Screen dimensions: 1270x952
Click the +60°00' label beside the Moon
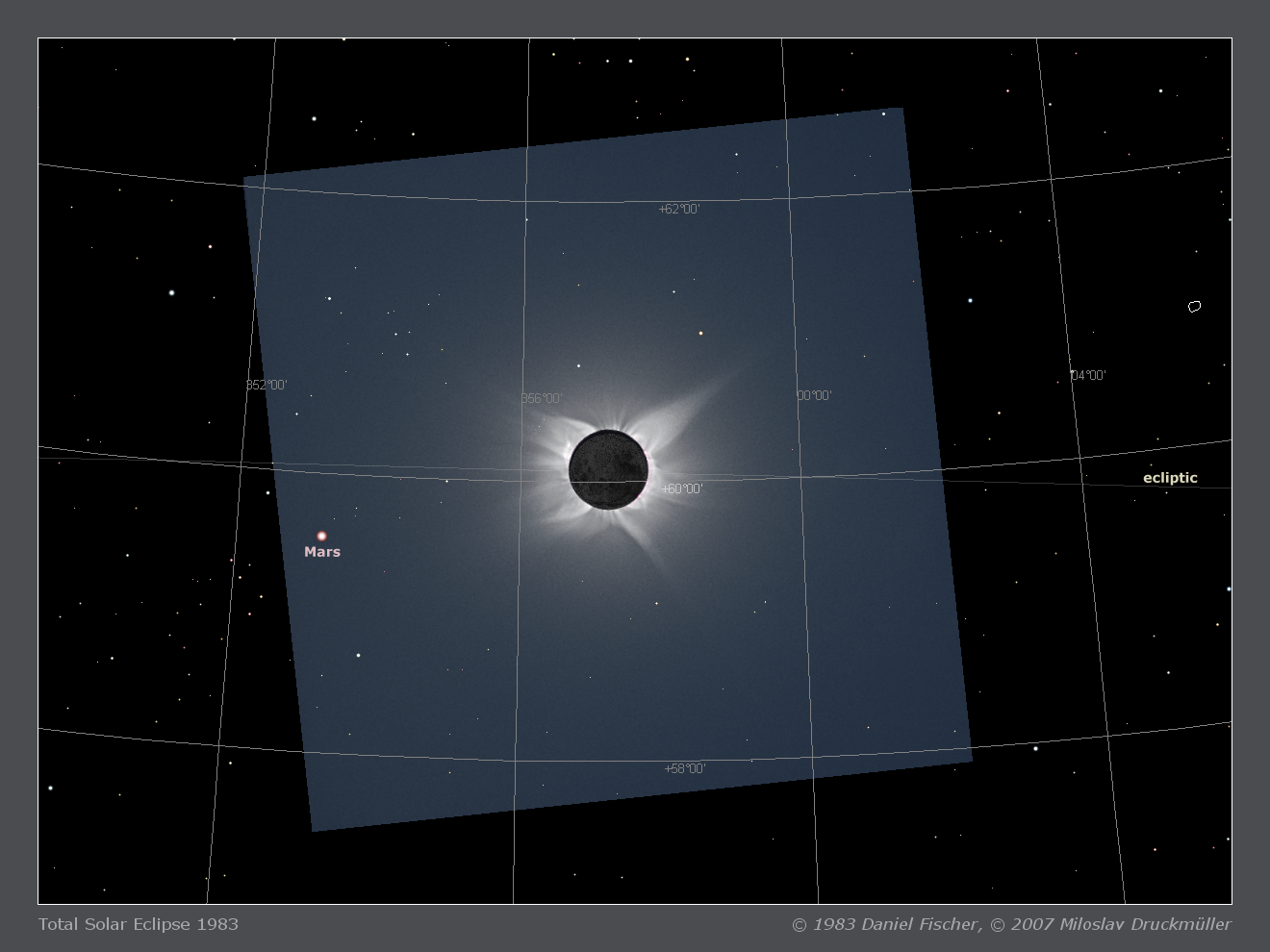coord(682,489)
